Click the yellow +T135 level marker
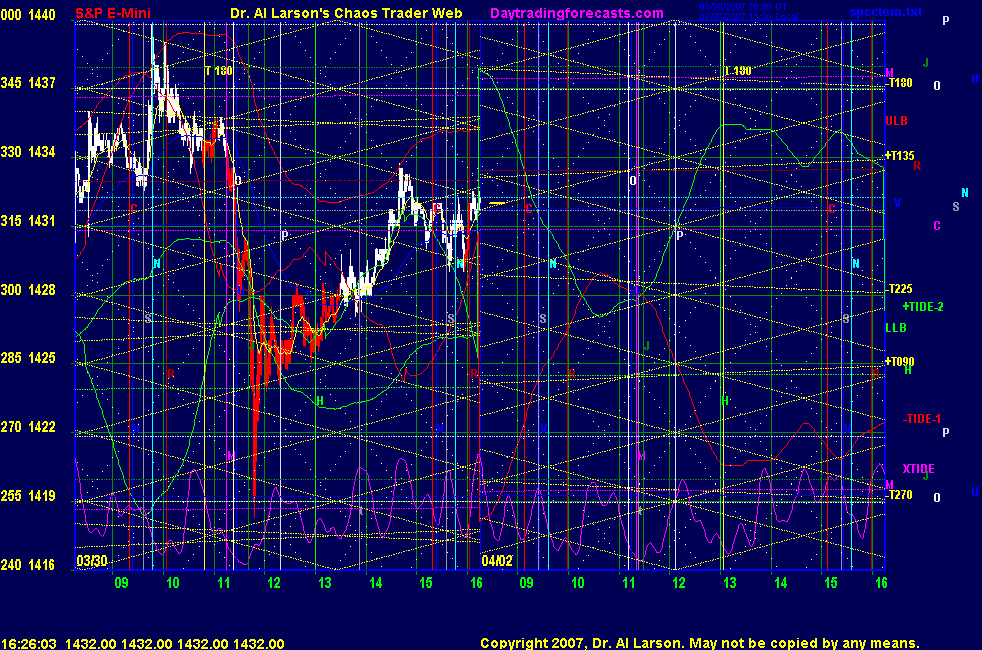The image size is (982, 650). (x=900, y=155)
